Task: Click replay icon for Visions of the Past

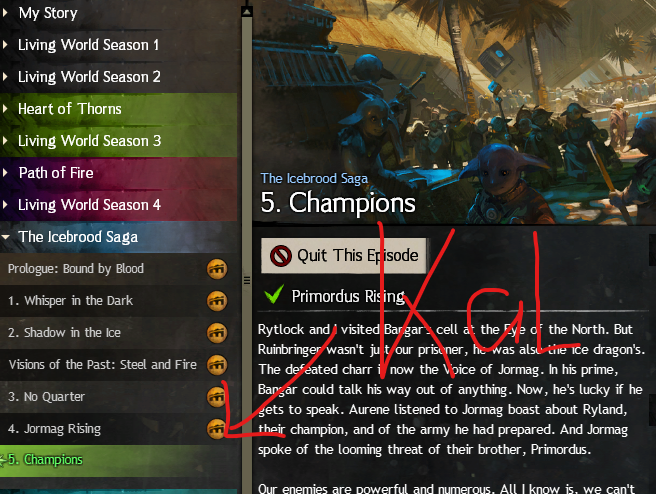Action: [x=217, y=365]
